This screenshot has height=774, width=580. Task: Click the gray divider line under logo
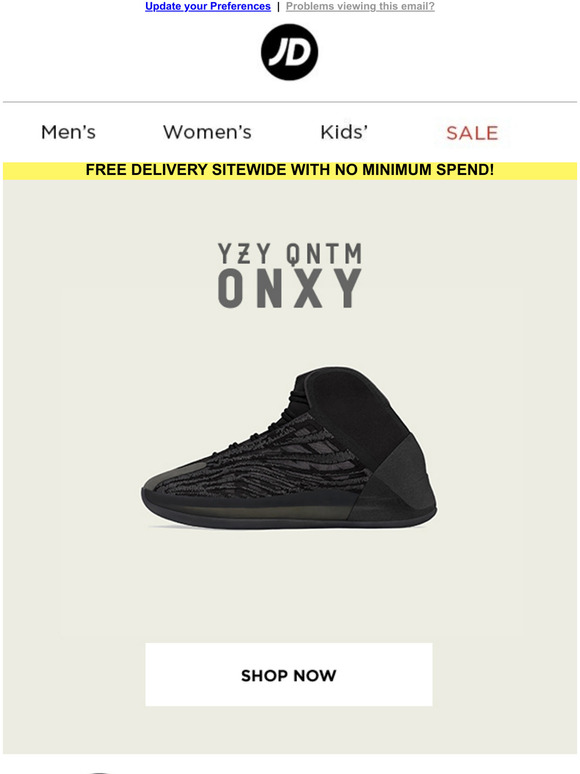click(x=290, y=102)
